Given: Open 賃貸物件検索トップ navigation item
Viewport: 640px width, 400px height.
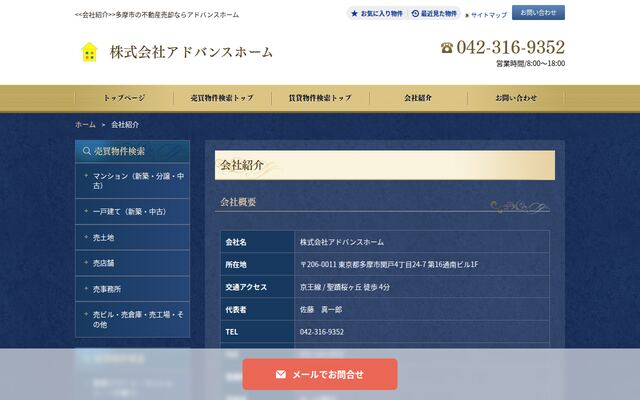Looking at the screenshot, I should coord(320,98).
